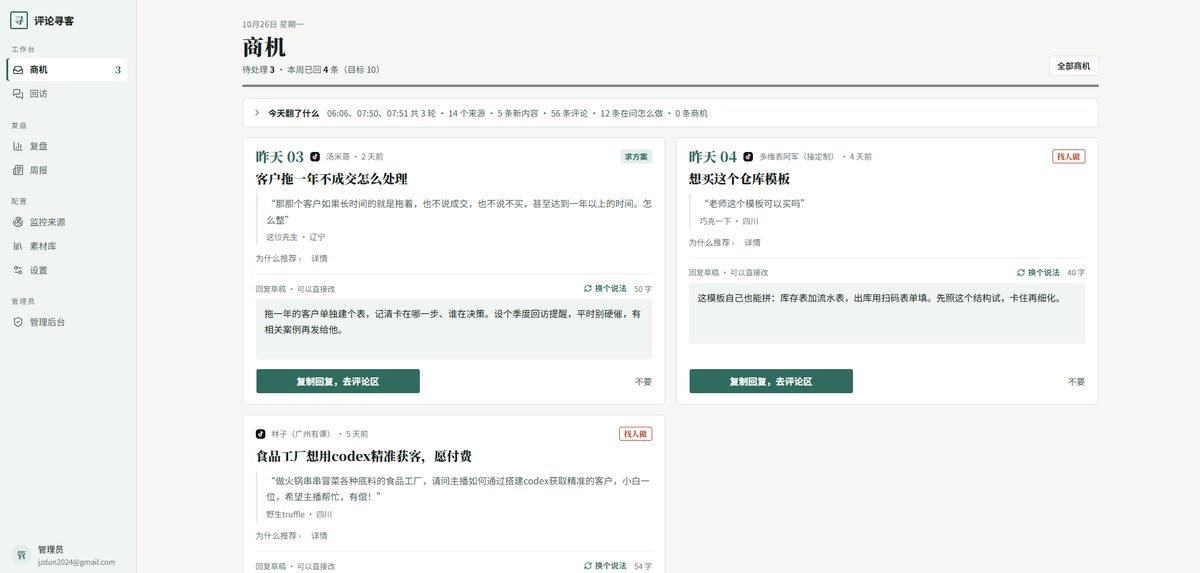Click author name 多维表阿军（接定制）
Image resolution: width=1200 pixels, height=573 pixels.
[799, 157]
